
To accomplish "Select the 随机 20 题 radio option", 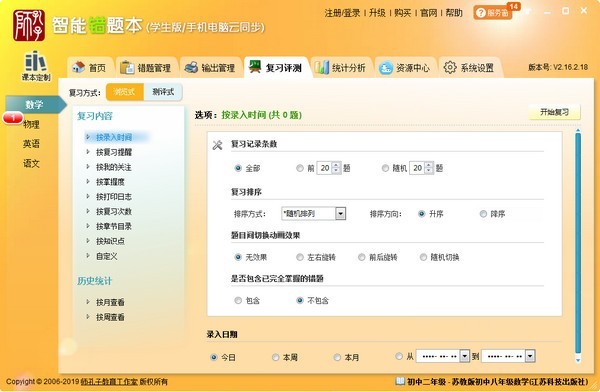I will (x=385, y=168).
